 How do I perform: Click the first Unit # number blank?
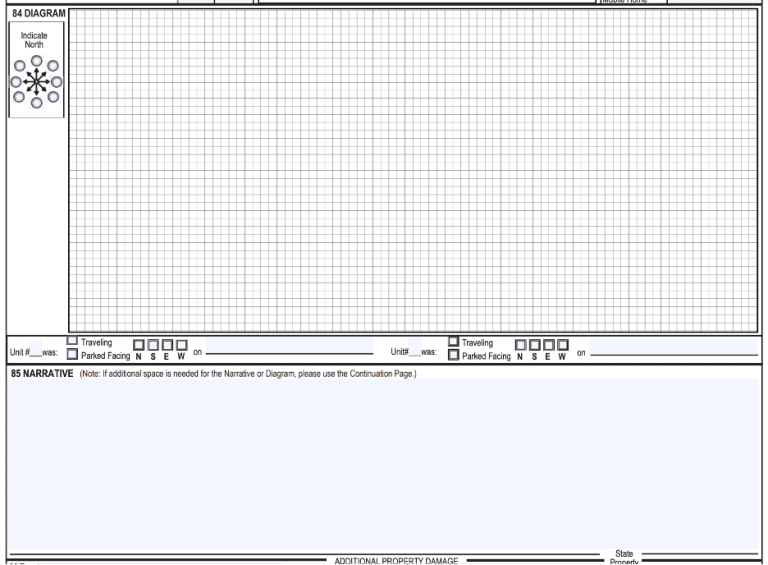35,351
